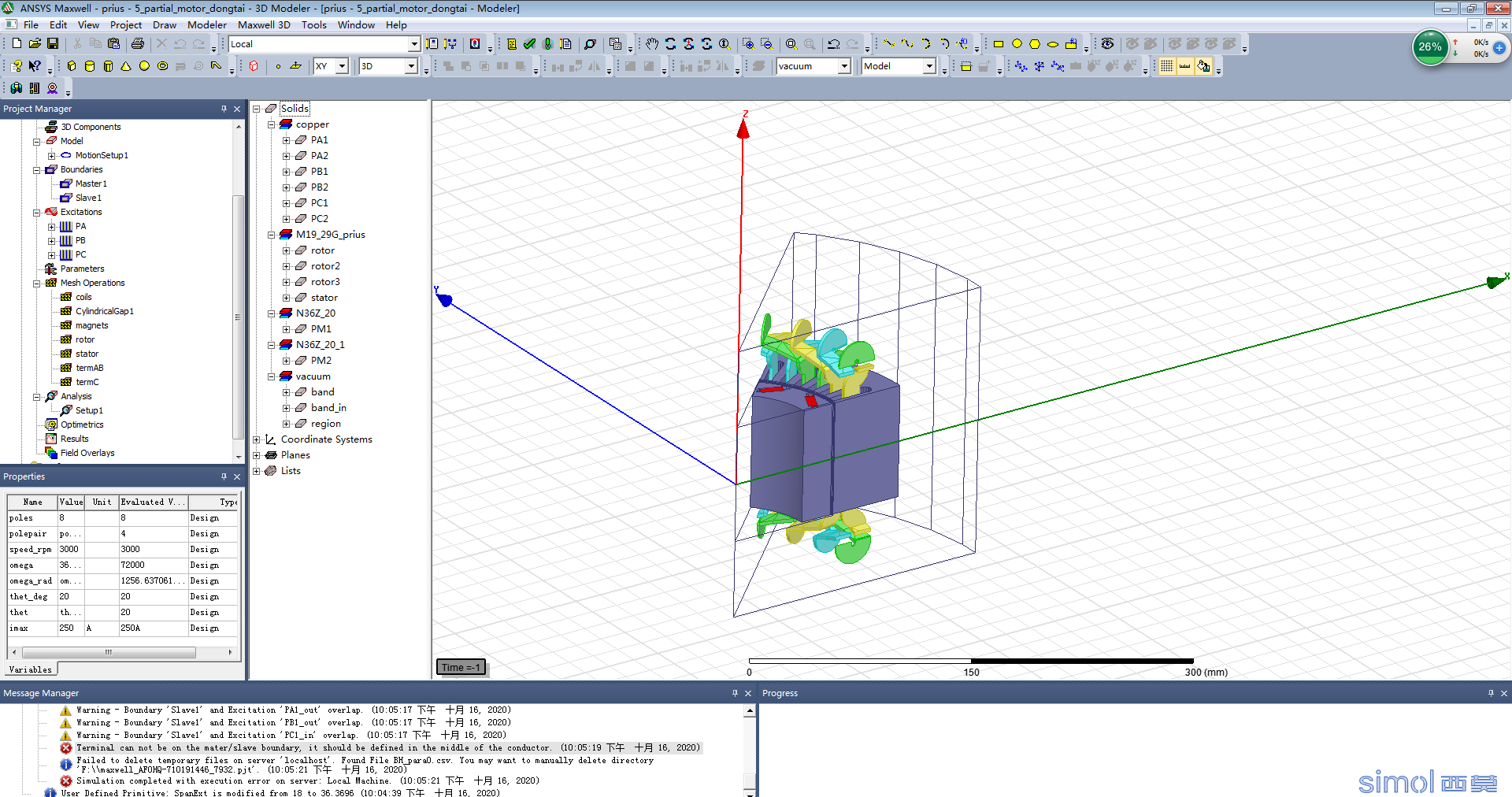
Task: Select Setup1 under Analysis
Action: click(89, 410)
